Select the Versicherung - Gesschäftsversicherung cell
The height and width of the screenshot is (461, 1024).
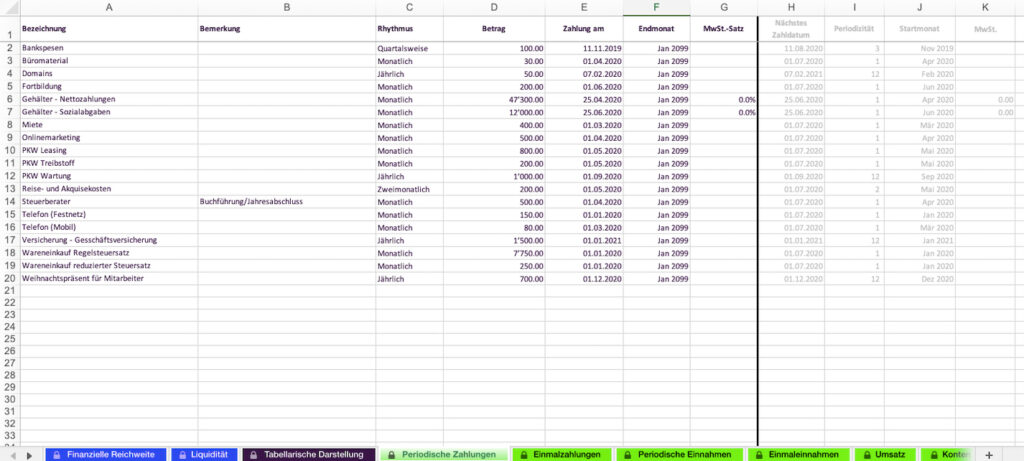tap(108, 240)
